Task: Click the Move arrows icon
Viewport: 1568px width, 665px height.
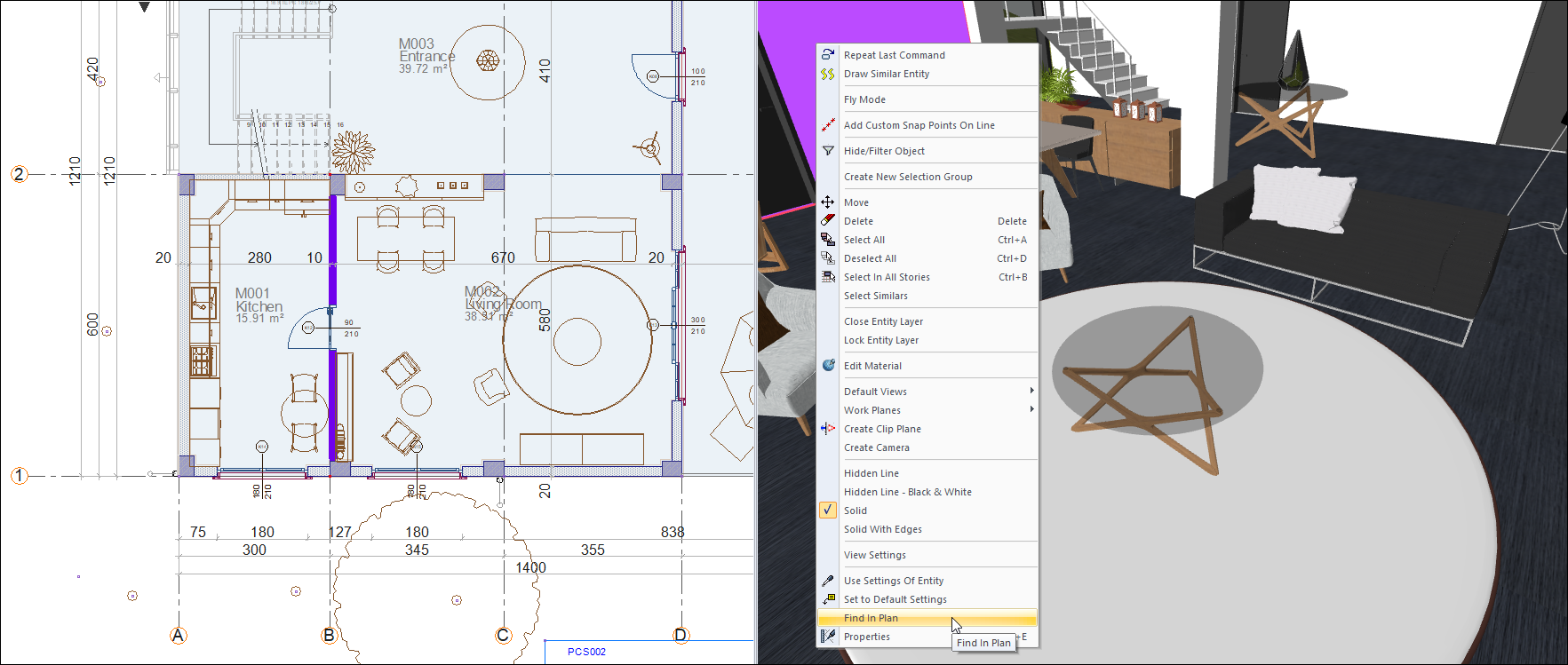Action: tap(827, 202)
